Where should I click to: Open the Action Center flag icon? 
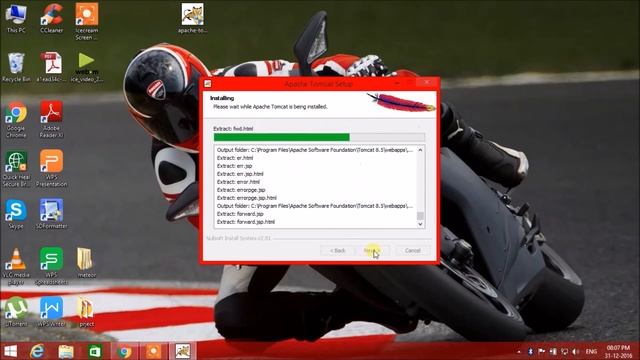(542, 351)
